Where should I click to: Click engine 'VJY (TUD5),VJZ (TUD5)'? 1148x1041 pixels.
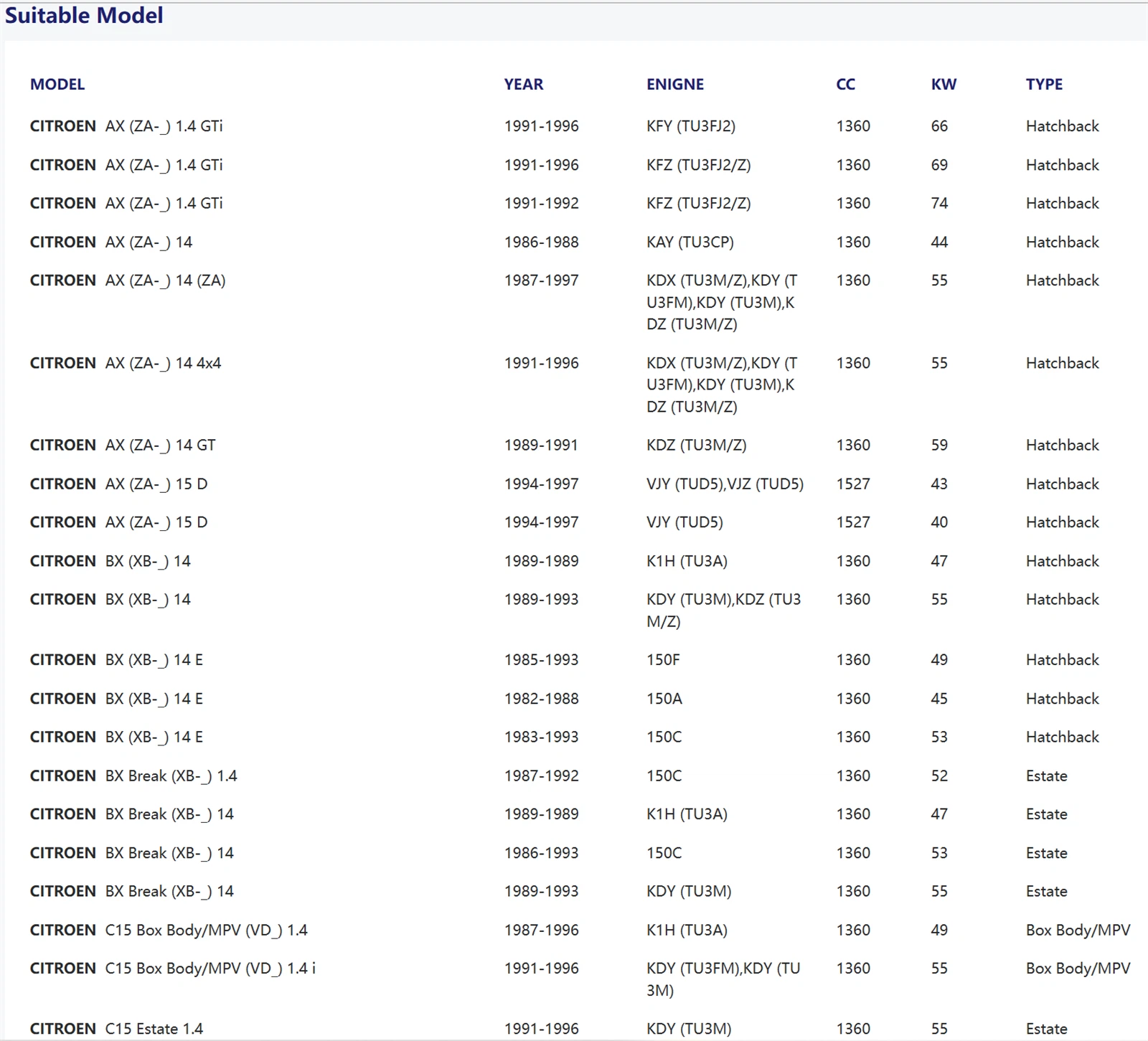[x=725, y=484]
